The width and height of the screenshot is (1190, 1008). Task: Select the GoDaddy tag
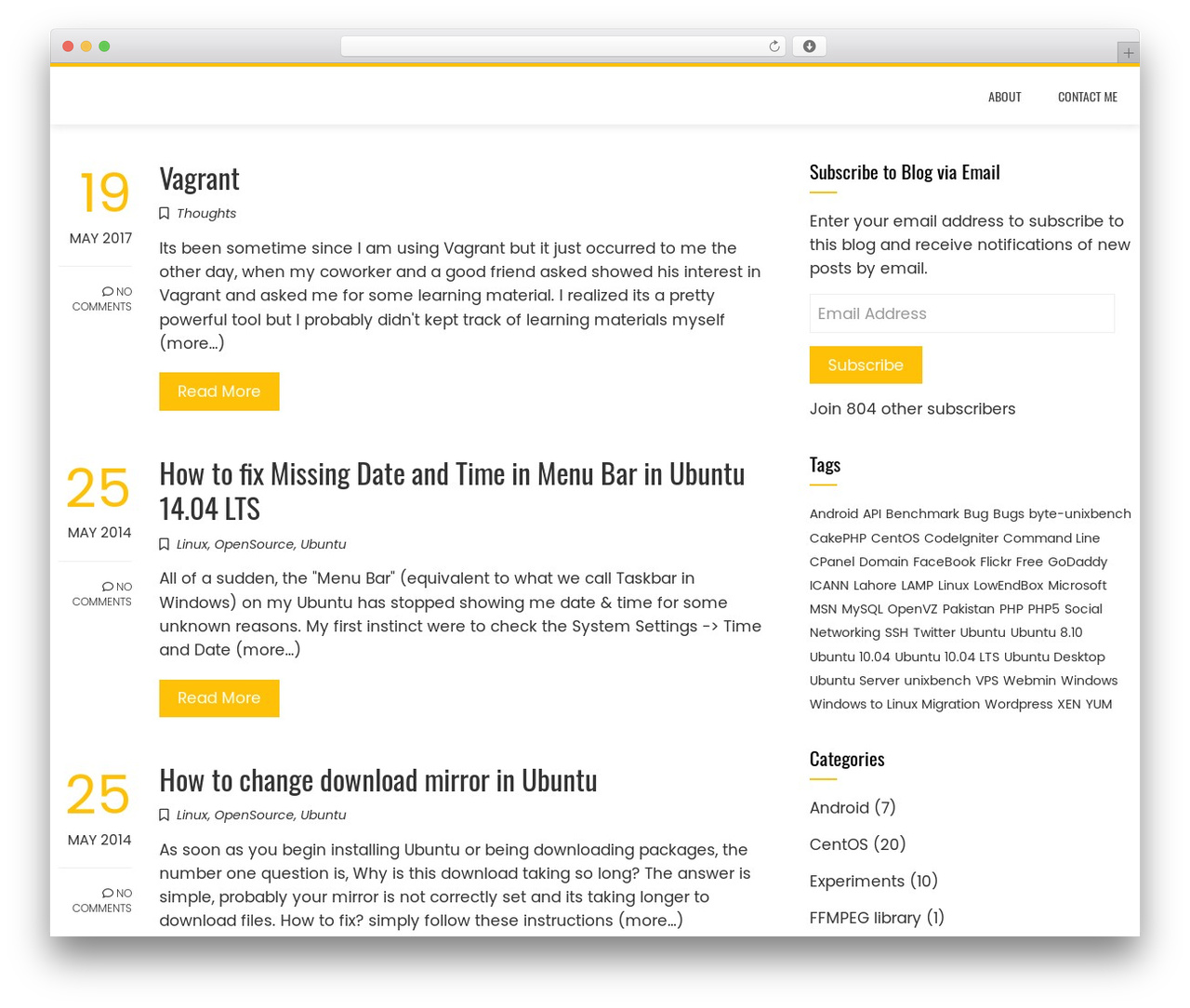[x=1078, y=562]
